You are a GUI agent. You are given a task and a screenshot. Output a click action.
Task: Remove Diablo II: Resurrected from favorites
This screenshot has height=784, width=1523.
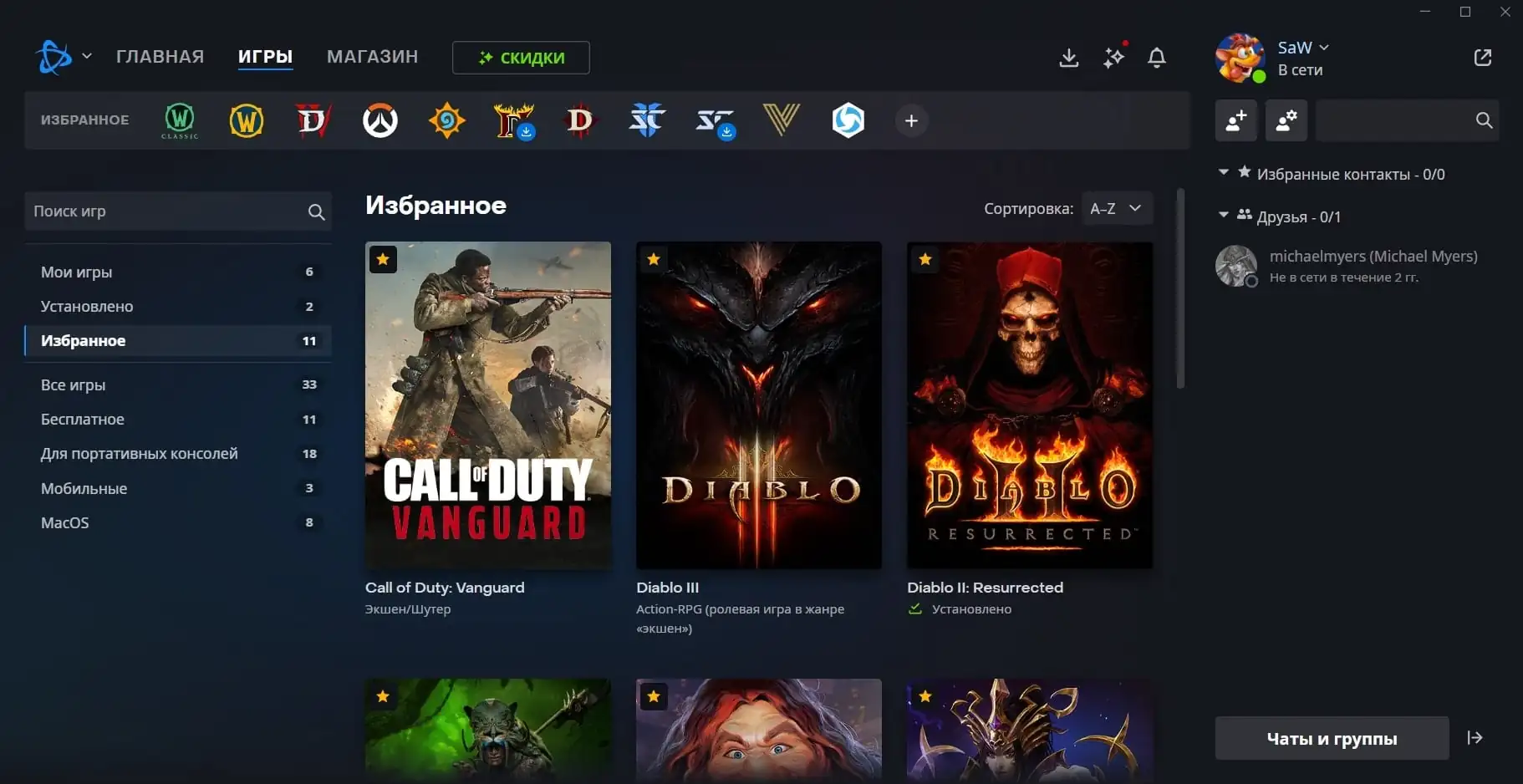(x=924, y=259)
